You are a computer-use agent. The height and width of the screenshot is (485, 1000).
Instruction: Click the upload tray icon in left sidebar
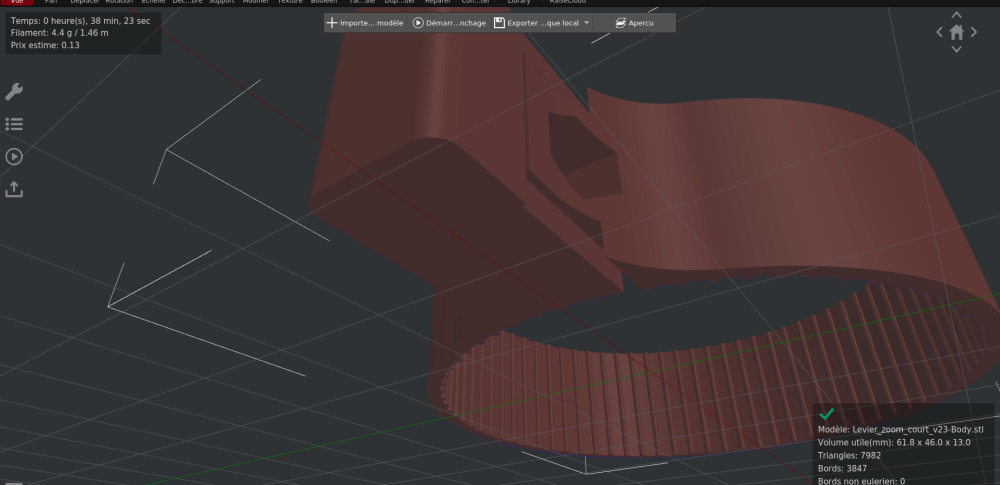pos(14,189)
